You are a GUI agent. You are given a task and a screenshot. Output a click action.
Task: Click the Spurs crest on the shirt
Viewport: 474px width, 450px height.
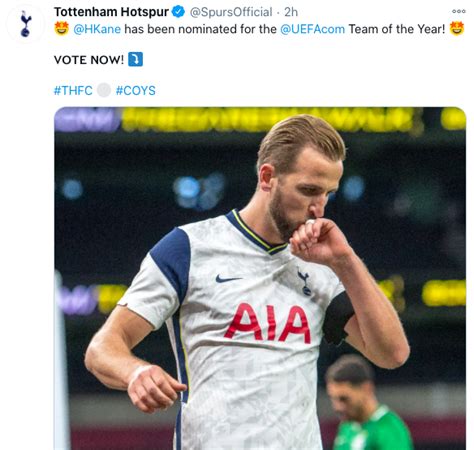click(305, 282)
